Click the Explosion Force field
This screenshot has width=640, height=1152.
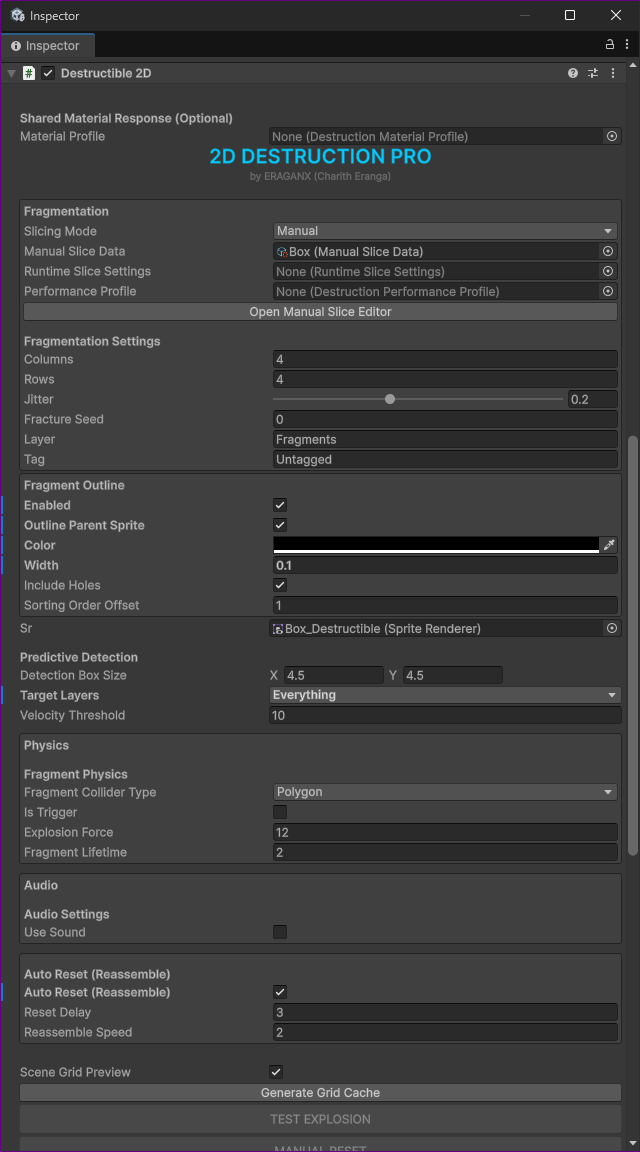(445, 832)
